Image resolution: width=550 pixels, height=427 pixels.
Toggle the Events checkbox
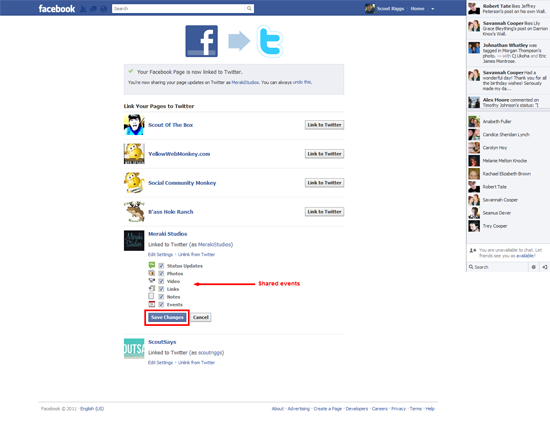click(x=161, y=305)
